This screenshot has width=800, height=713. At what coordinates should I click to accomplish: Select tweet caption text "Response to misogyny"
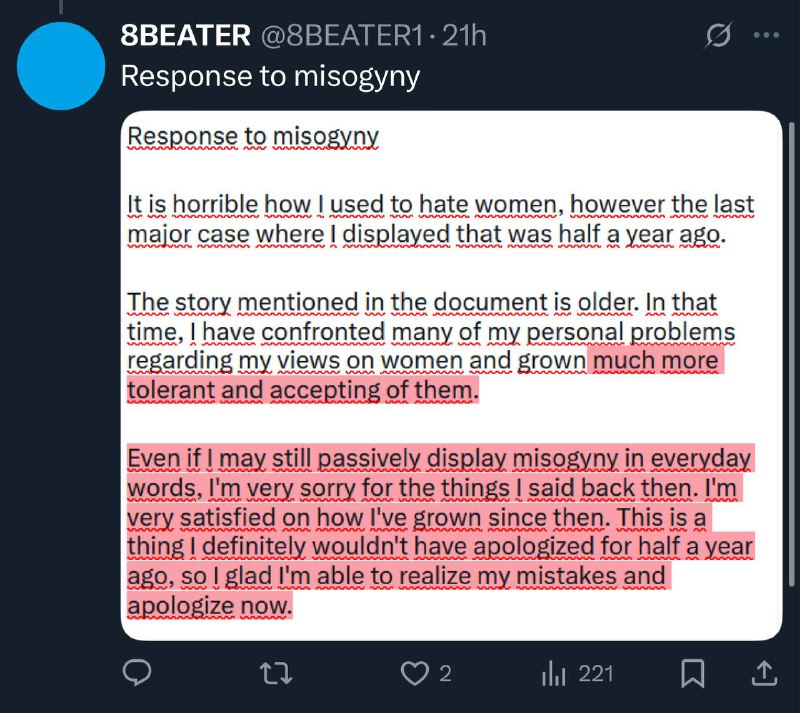click(270, 77)
